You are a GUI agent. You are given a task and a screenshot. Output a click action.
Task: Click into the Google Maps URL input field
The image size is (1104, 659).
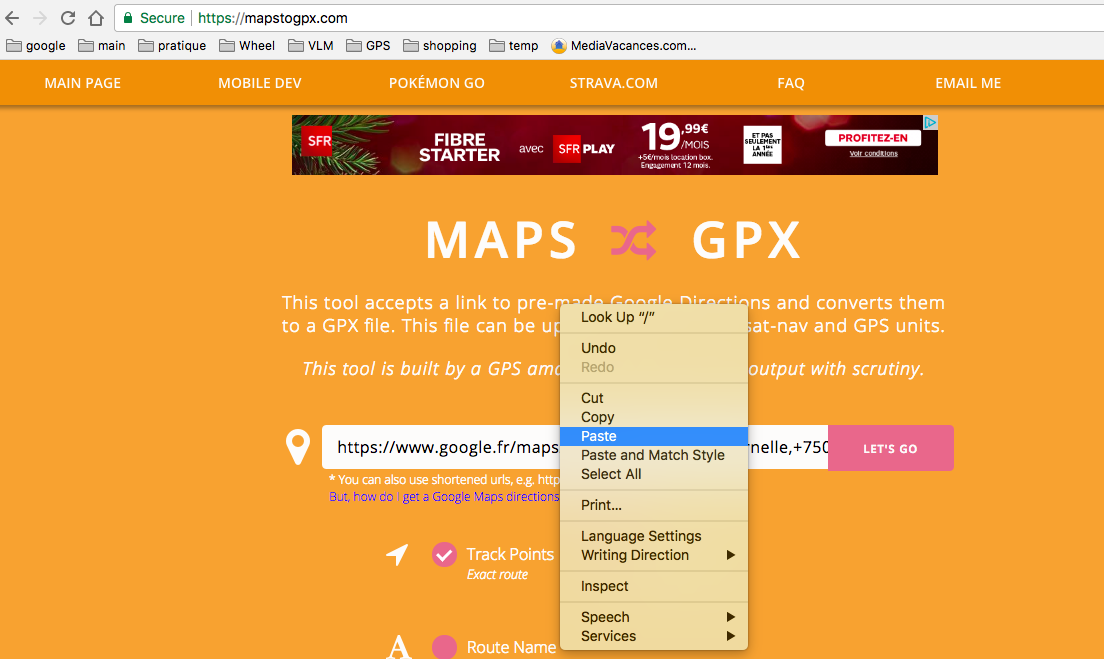[x=575, y=447]
